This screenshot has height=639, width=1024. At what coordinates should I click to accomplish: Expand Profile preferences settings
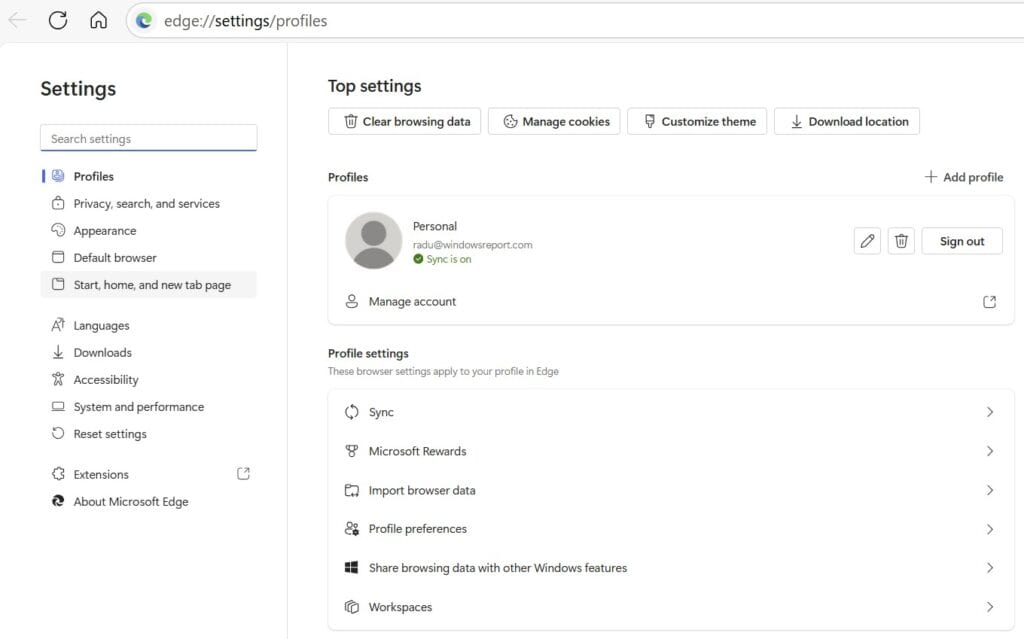tap(989, 529)
